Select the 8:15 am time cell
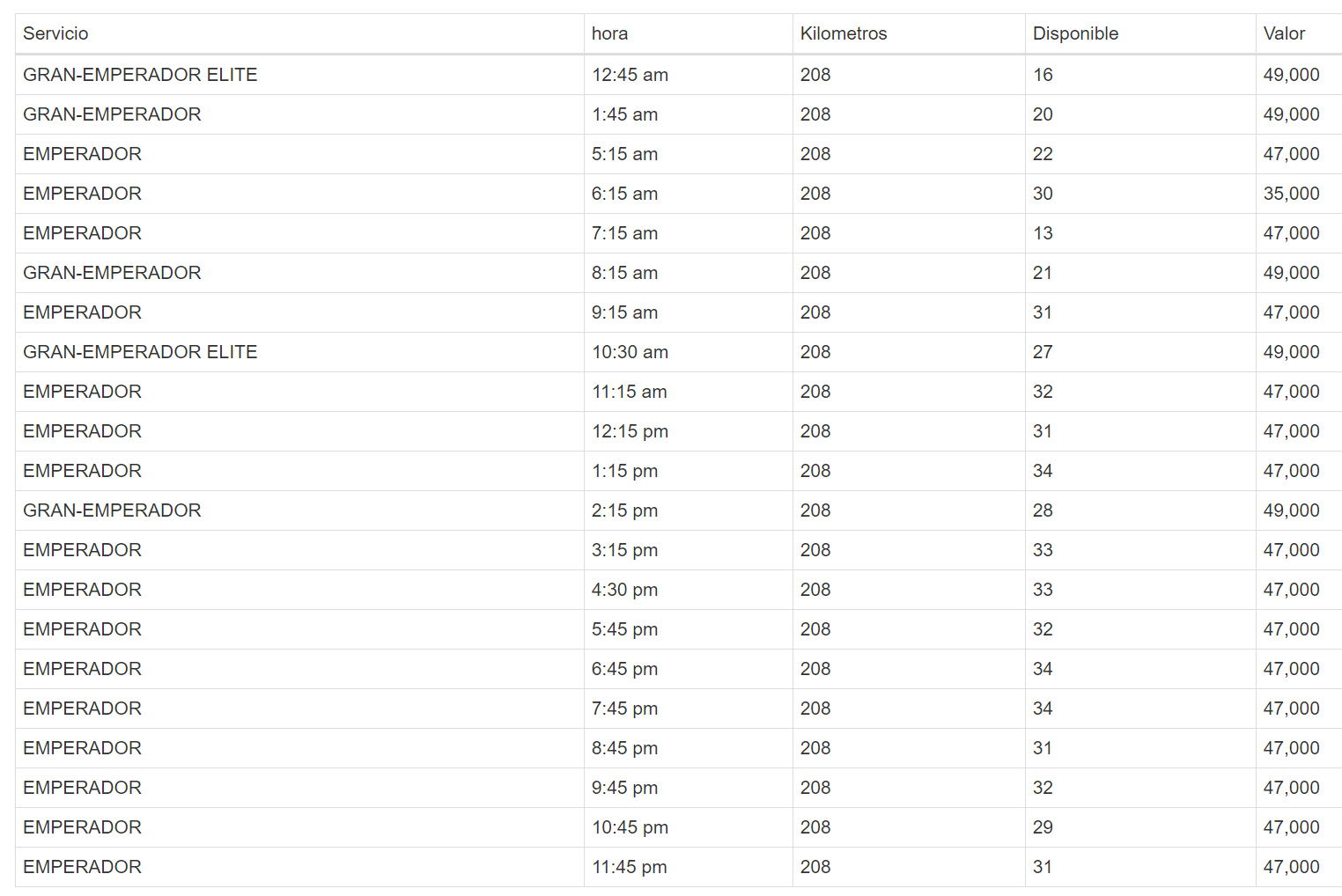 tap(624, 273)
